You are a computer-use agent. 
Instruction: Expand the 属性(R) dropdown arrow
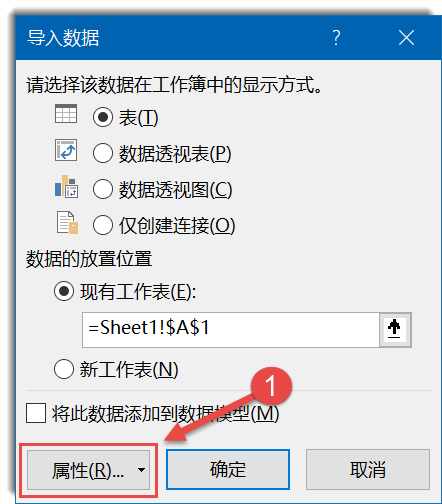141,470
